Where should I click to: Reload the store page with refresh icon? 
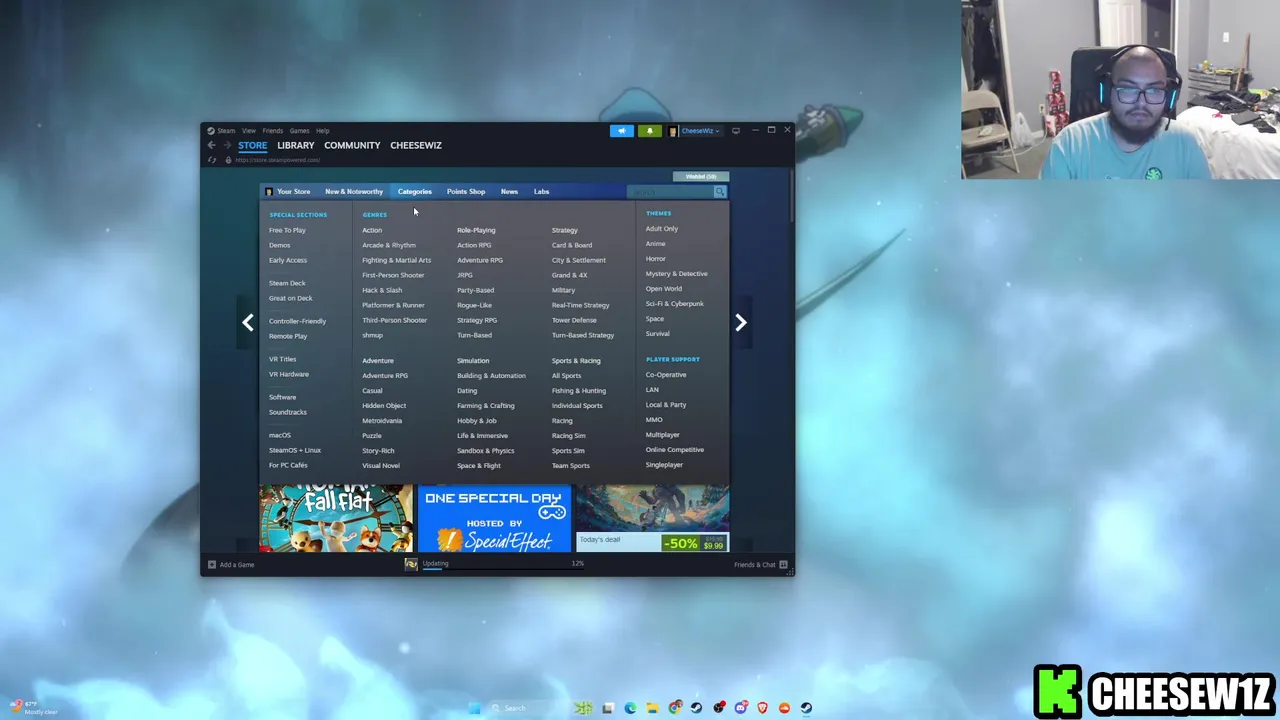(211, 160)
